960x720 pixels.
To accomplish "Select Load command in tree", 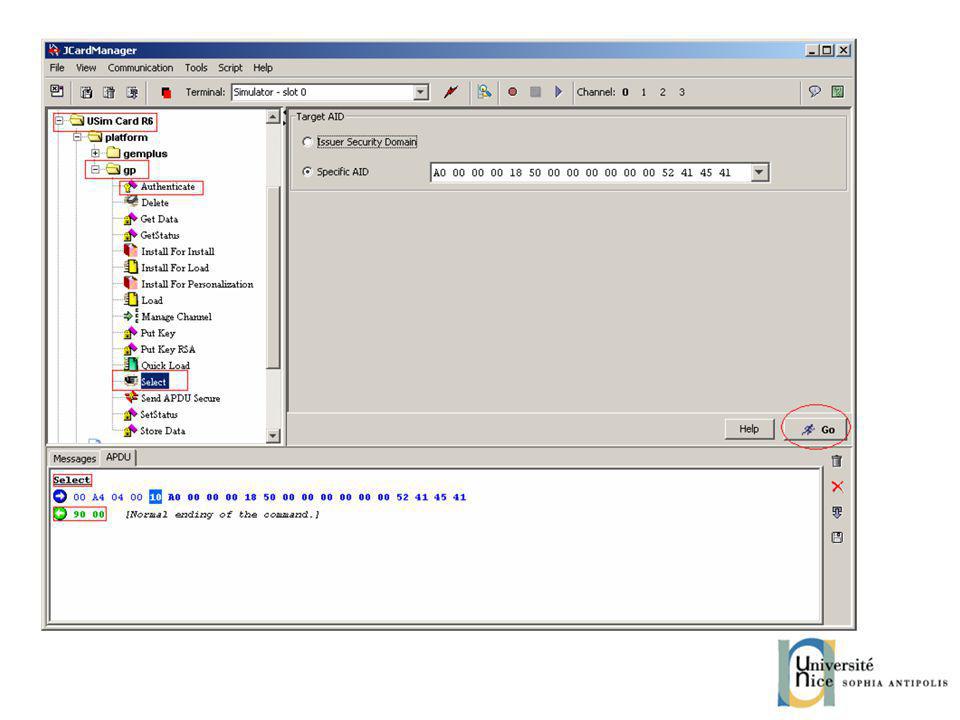I will (x=152, y=301).
